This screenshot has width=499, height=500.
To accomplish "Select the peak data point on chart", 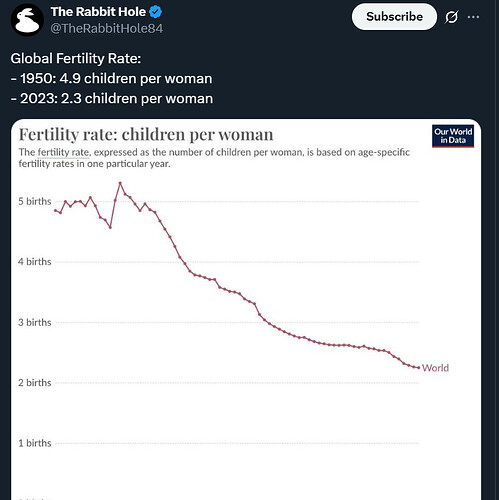I will 120,183.
